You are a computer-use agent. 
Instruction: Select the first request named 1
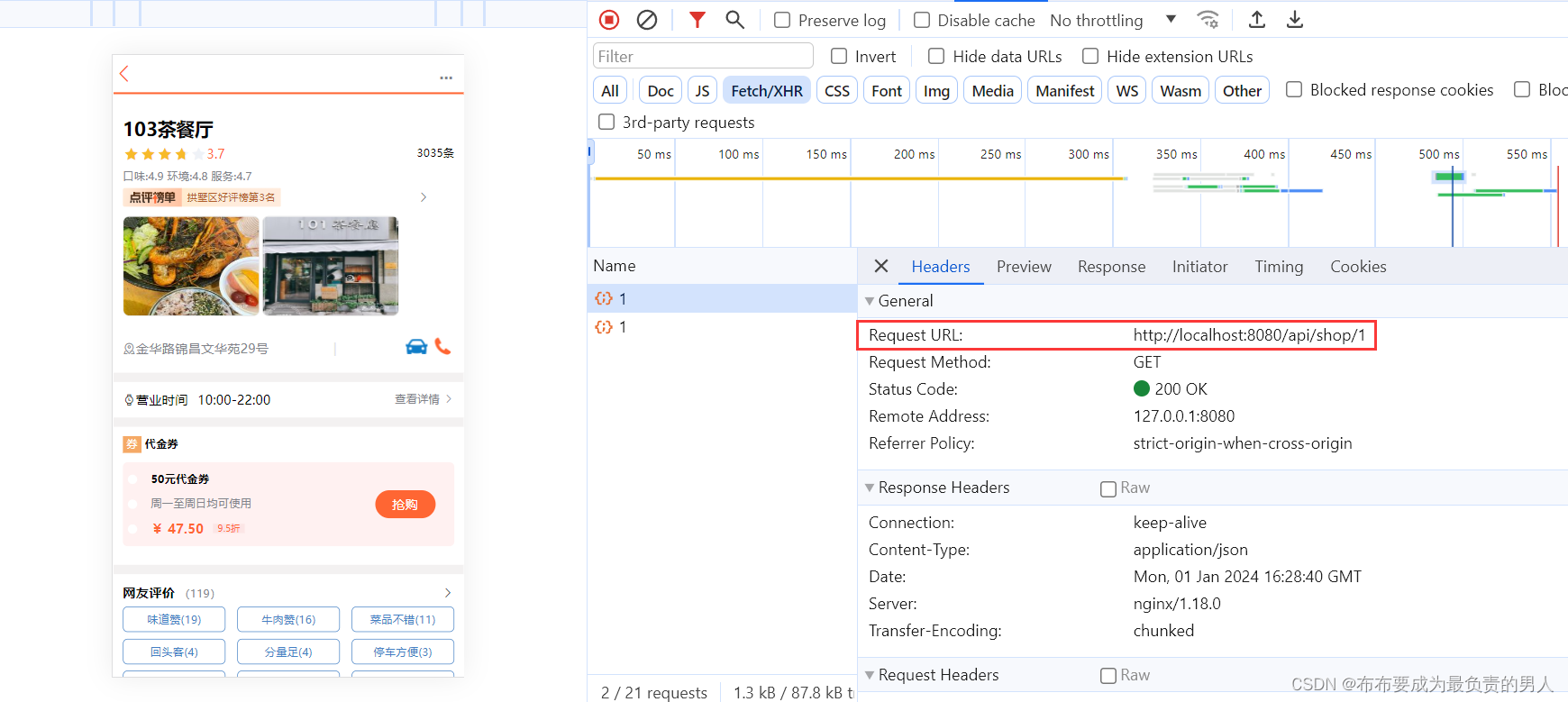pos(722,298)
